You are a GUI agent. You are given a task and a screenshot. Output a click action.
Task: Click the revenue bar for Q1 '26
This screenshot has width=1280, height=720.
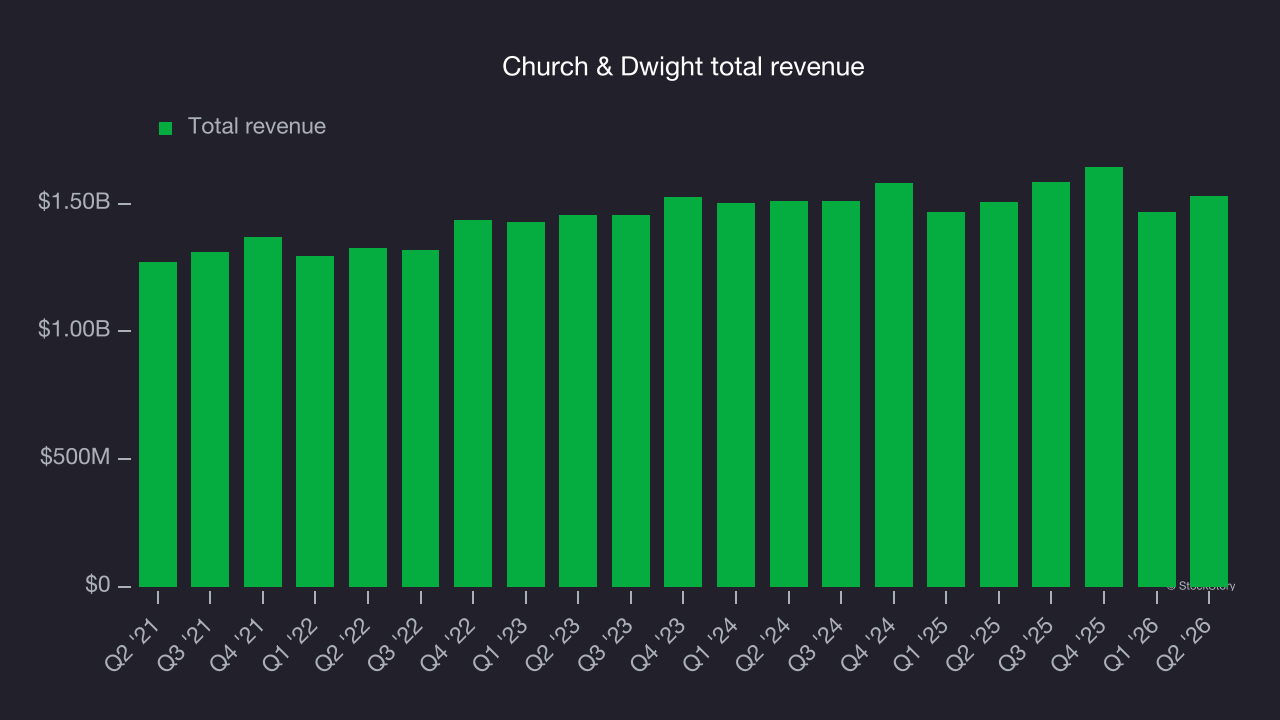pyautogui.click(x=1157, y=399)
